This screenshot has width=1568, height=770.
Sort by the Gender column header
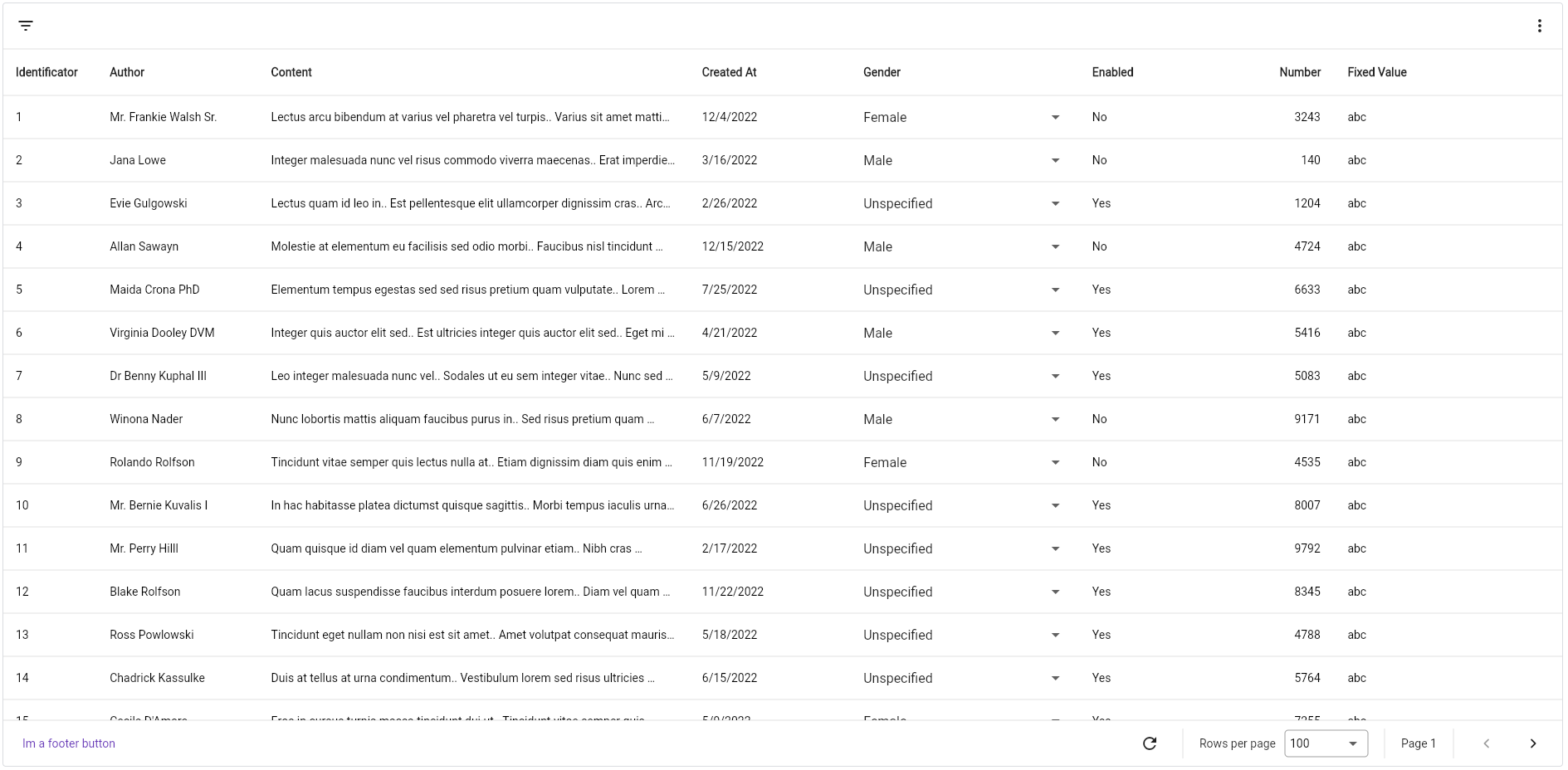point(882,72)
